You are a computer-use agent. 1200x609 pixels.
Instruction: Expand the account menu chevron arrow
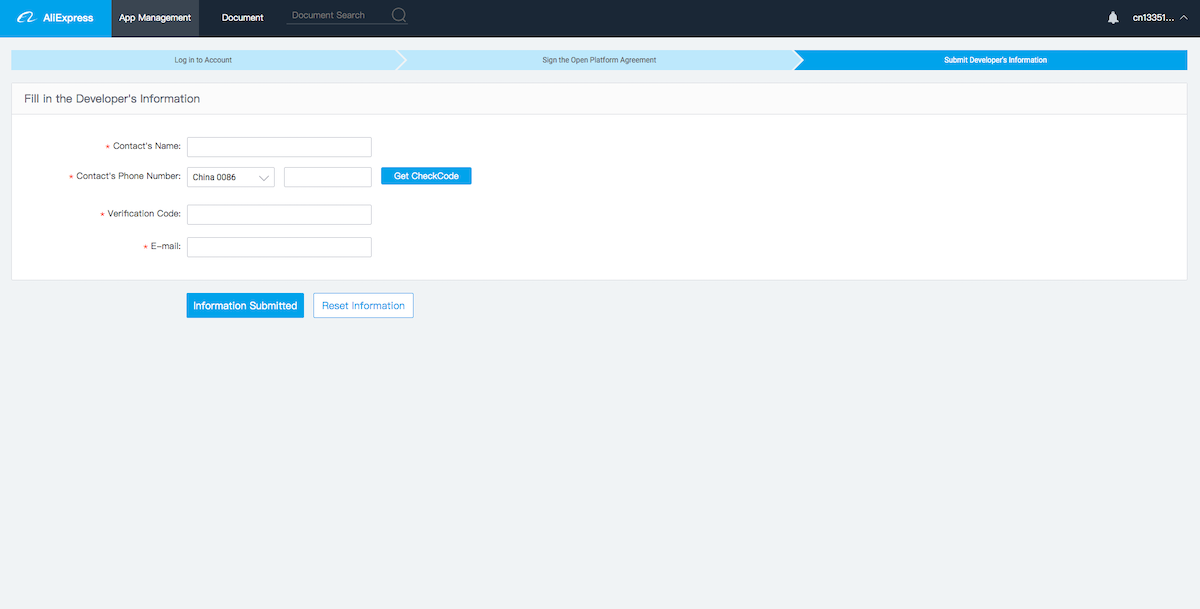coord(1184,18)
